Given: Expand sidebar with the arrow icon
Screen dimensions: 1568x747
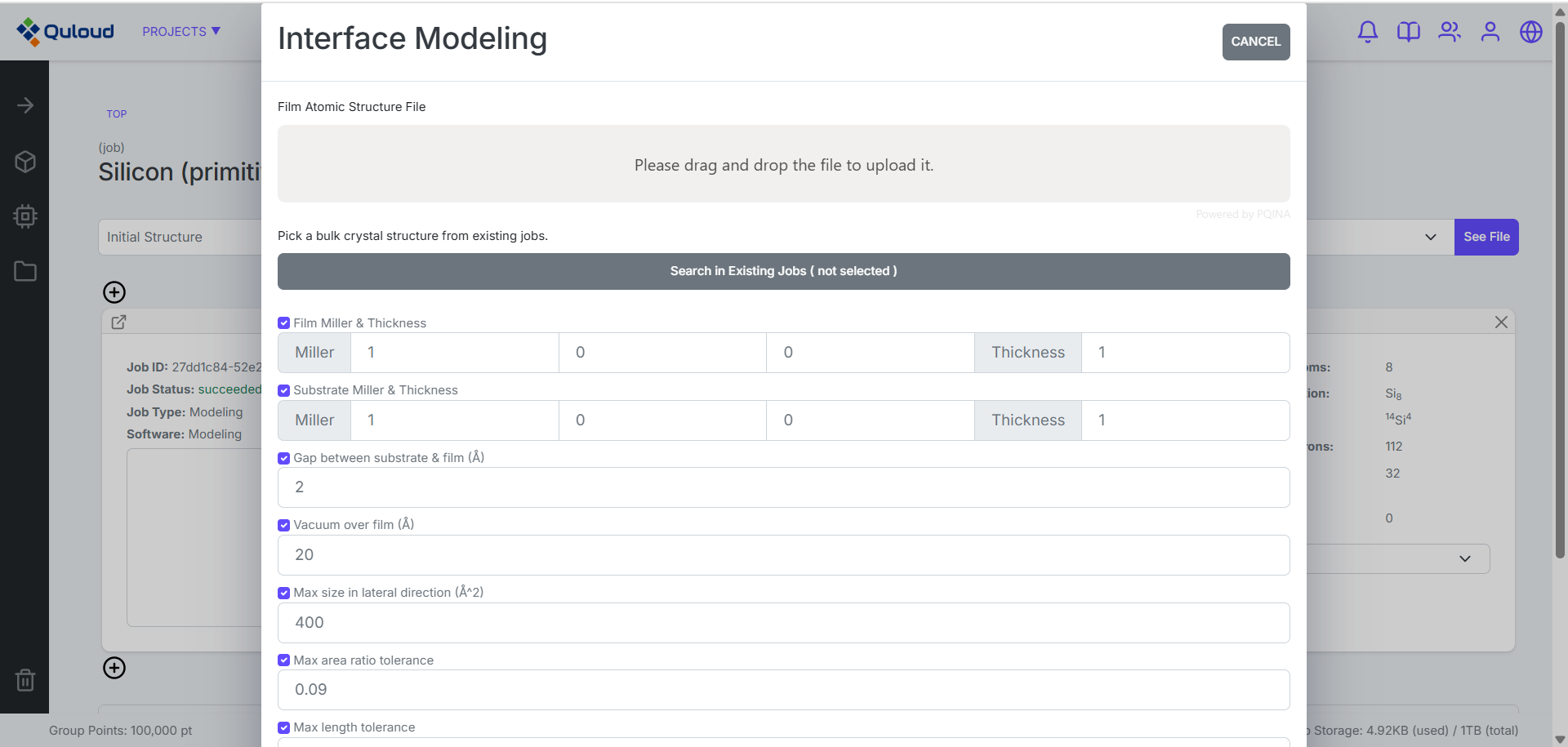Looking at the screenshot, I should [x=25, y=106].
